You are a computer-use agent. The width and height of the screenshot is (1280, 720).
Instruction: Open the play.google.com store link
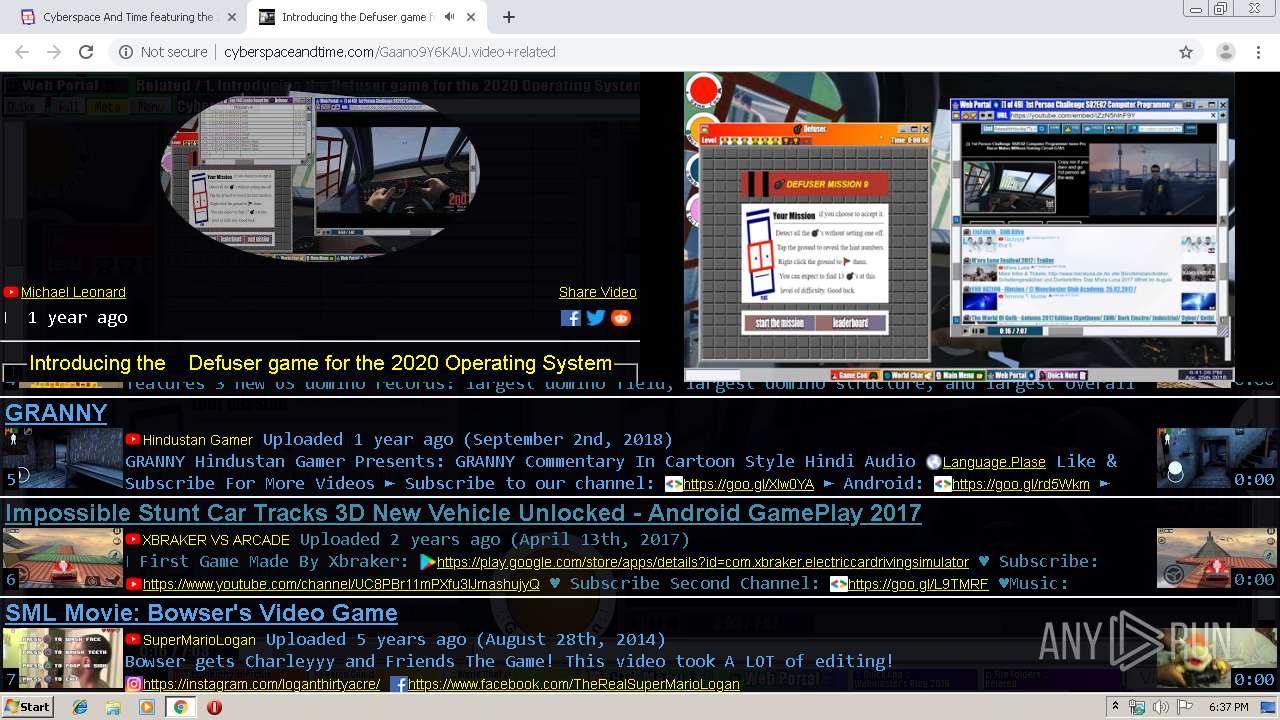703,562
